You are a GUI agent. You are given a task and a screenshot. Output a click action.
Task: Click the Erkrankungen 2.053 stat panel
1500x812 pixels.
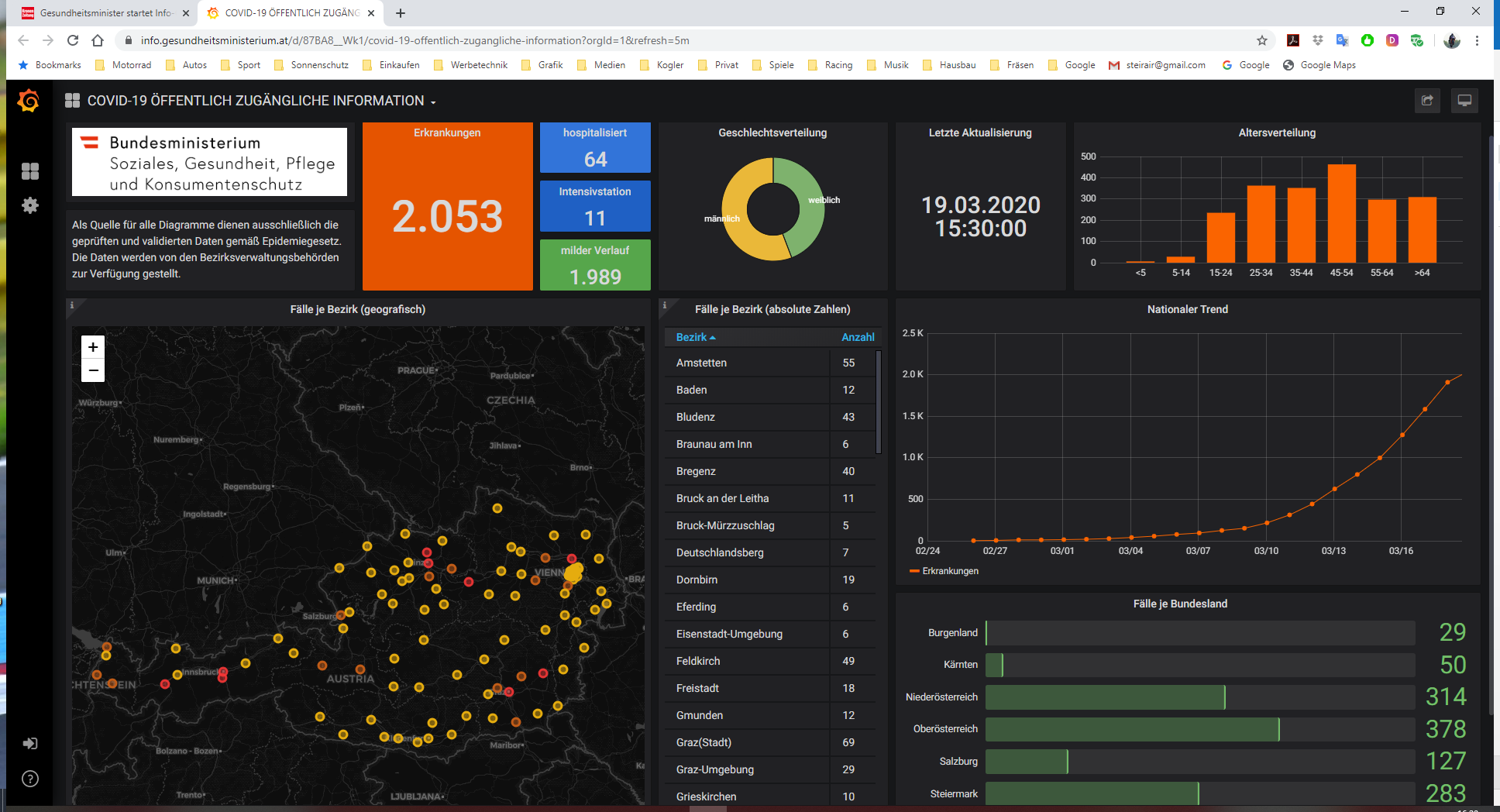point(448,206)
